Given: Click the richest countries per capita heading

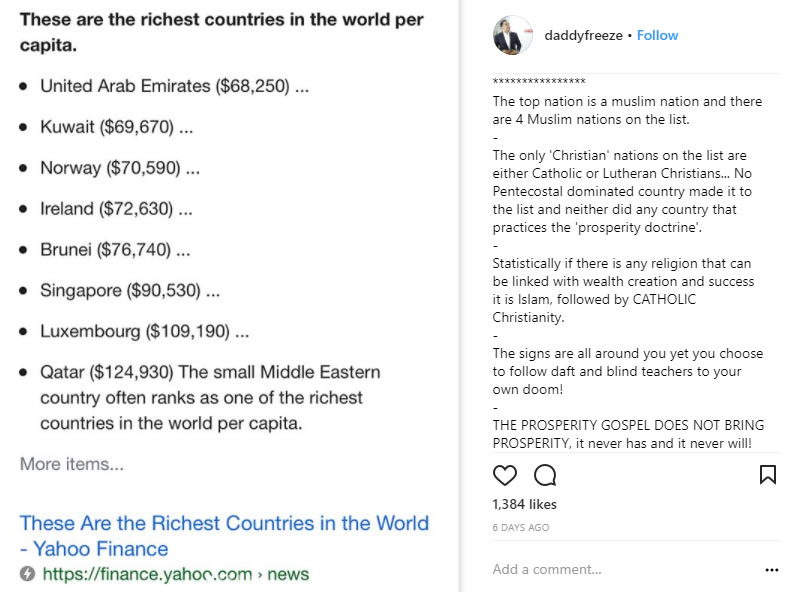Looking at the screenshot, I should pos(221,32).
